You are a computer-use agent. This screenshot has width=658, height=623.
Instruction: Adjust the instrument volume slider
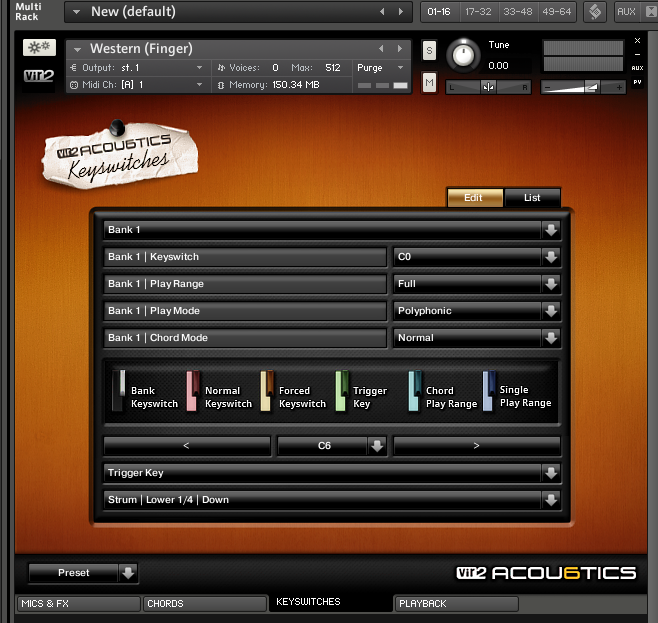[x=583, y=87]
